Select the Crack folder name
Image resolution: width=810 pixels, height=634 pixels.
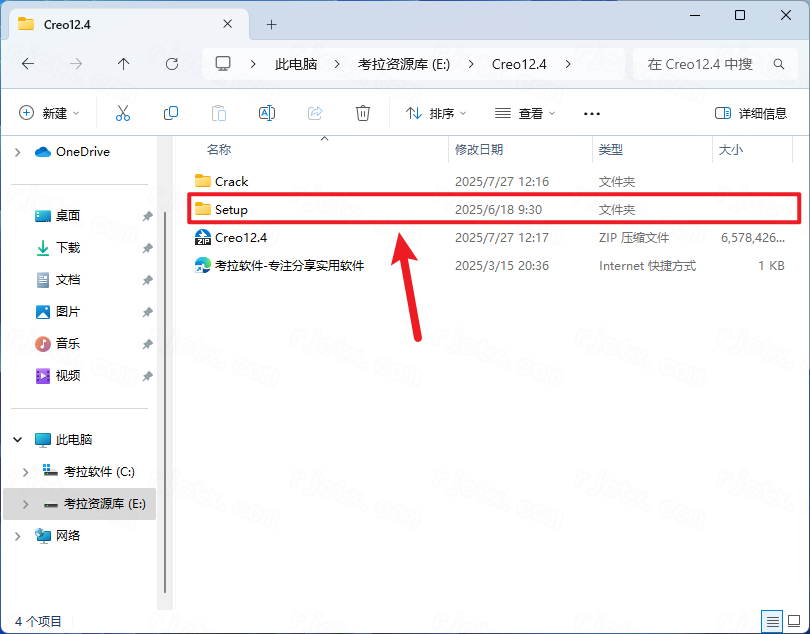(231, 181)
